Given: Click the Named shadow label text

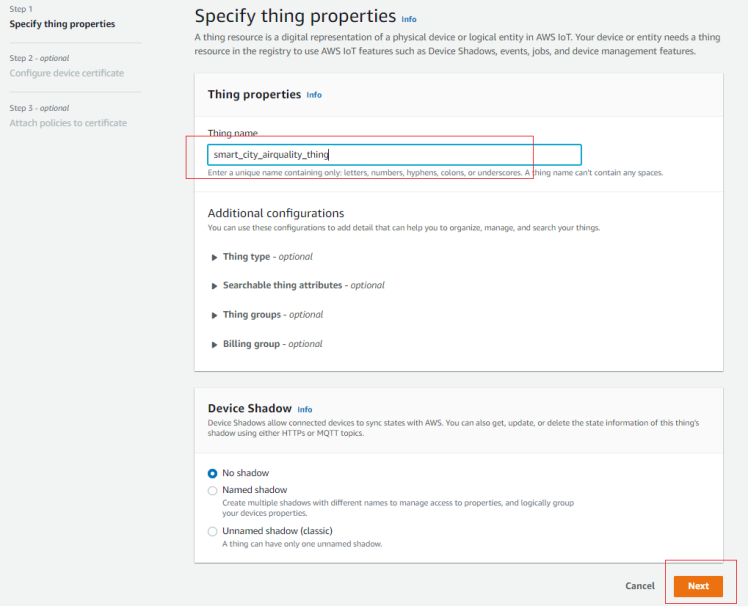Looking at the screenshot, I should coord(255,490).
